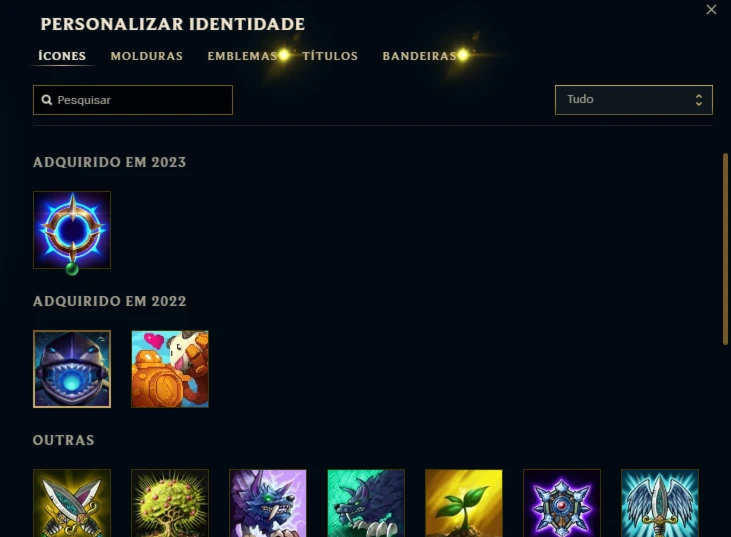Select the Ícones tab
Viewport: 731px width, 537px height.
(x=62, y=56)
